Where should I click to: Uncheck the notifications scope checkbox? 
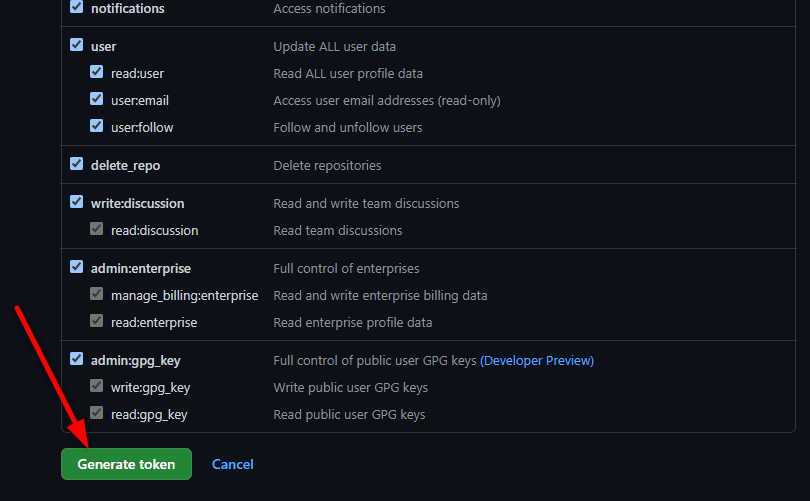77,7
